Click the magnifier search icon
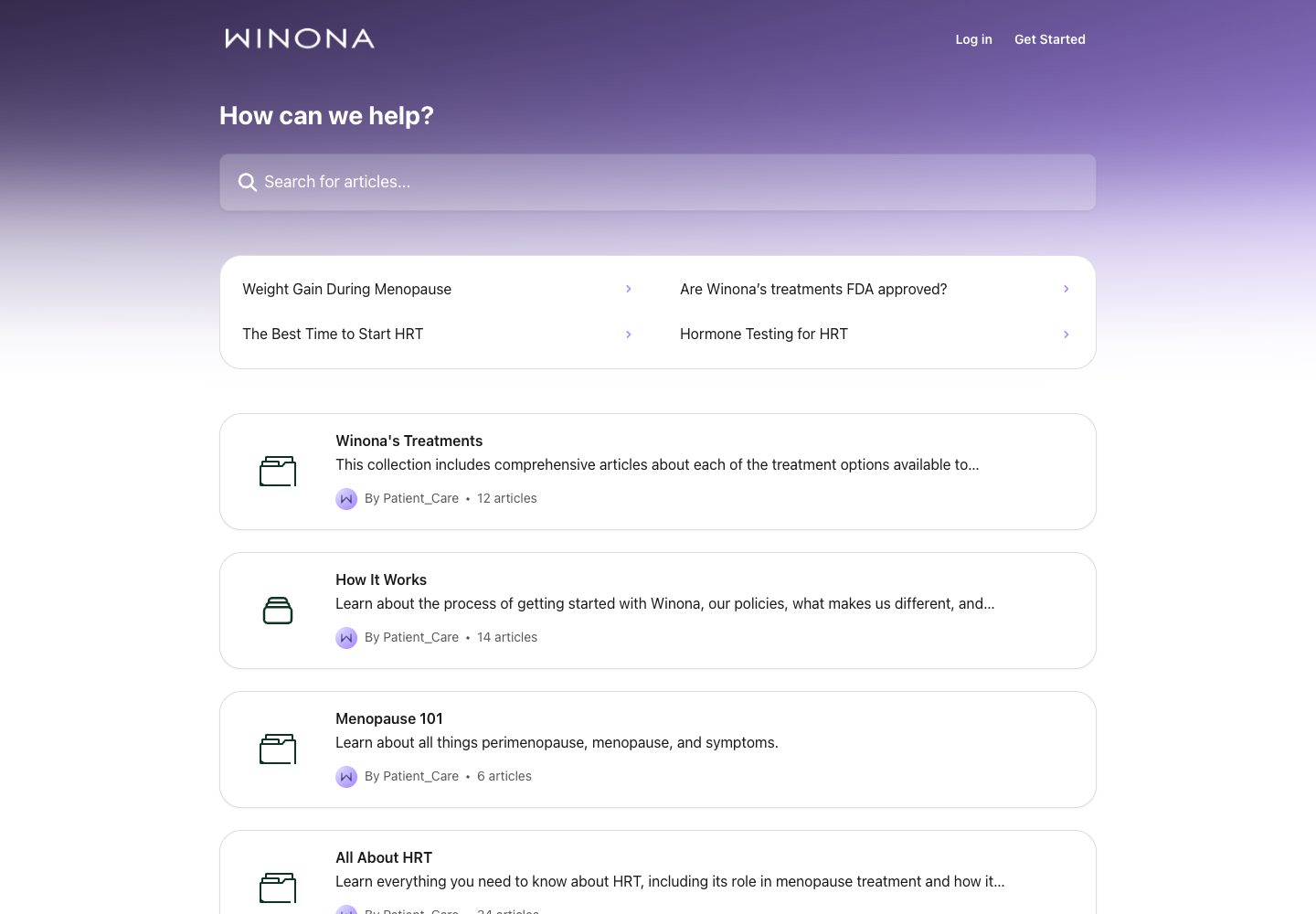The image size is (1316, 914). coord(247,182)
